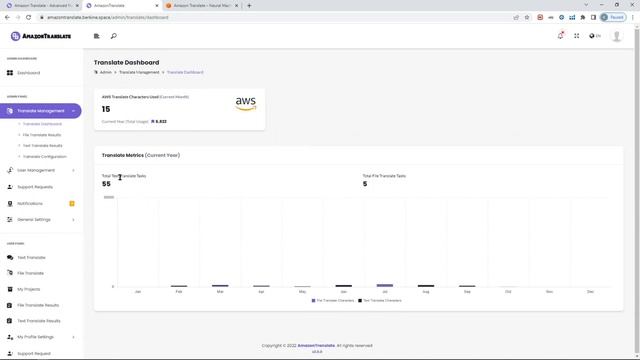Screen dimensions: 640x360
Task: Open the tab search dropdown arrow
Action: tap(587, 5)
